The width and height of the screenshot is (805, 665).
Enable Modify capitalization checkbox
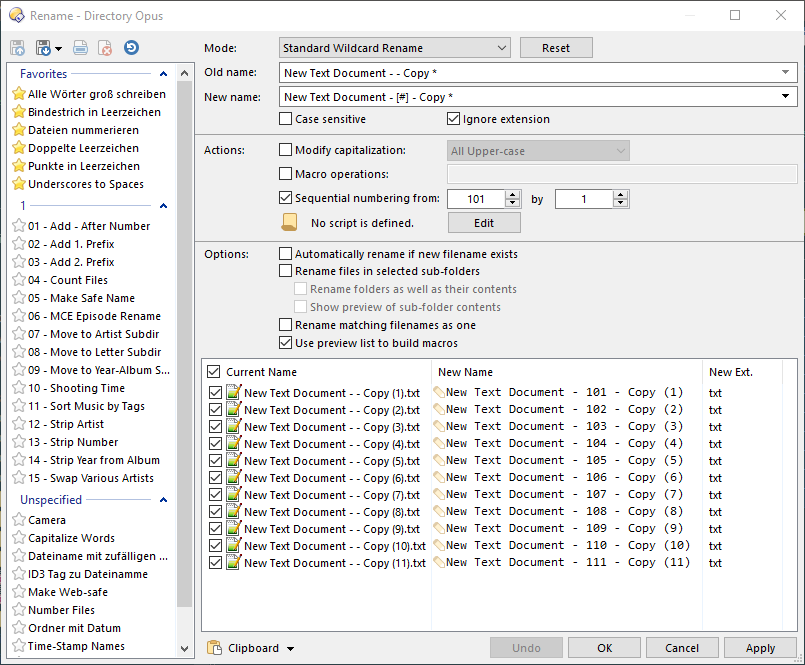click(x=285, y=150)
